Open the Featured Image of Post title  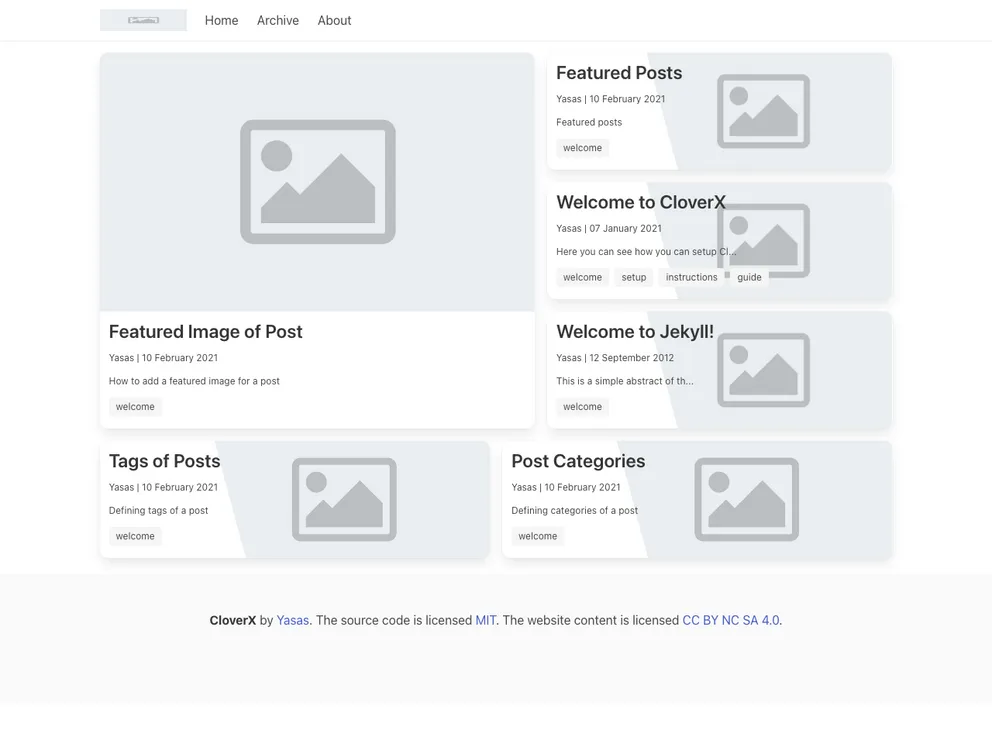click(x=205, y=332)
